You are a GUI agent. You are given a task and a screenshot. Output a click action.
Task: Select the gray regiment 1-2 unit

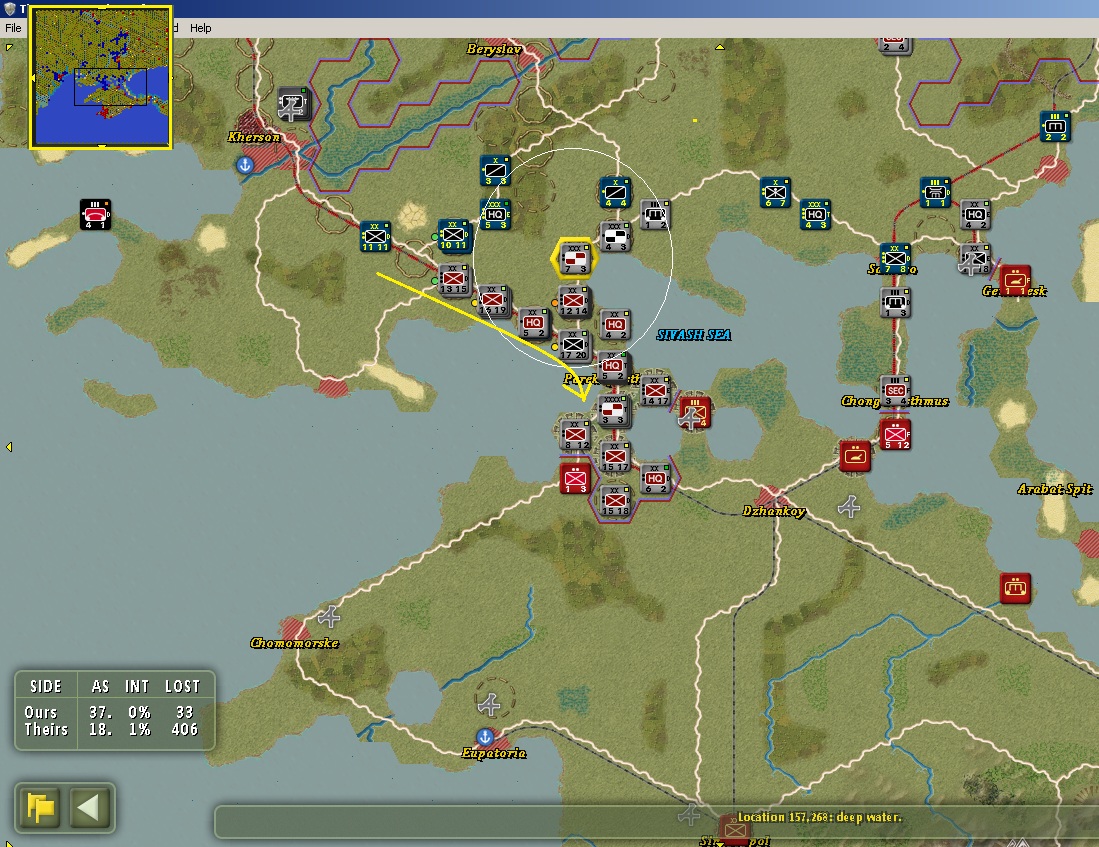[655, 215]
